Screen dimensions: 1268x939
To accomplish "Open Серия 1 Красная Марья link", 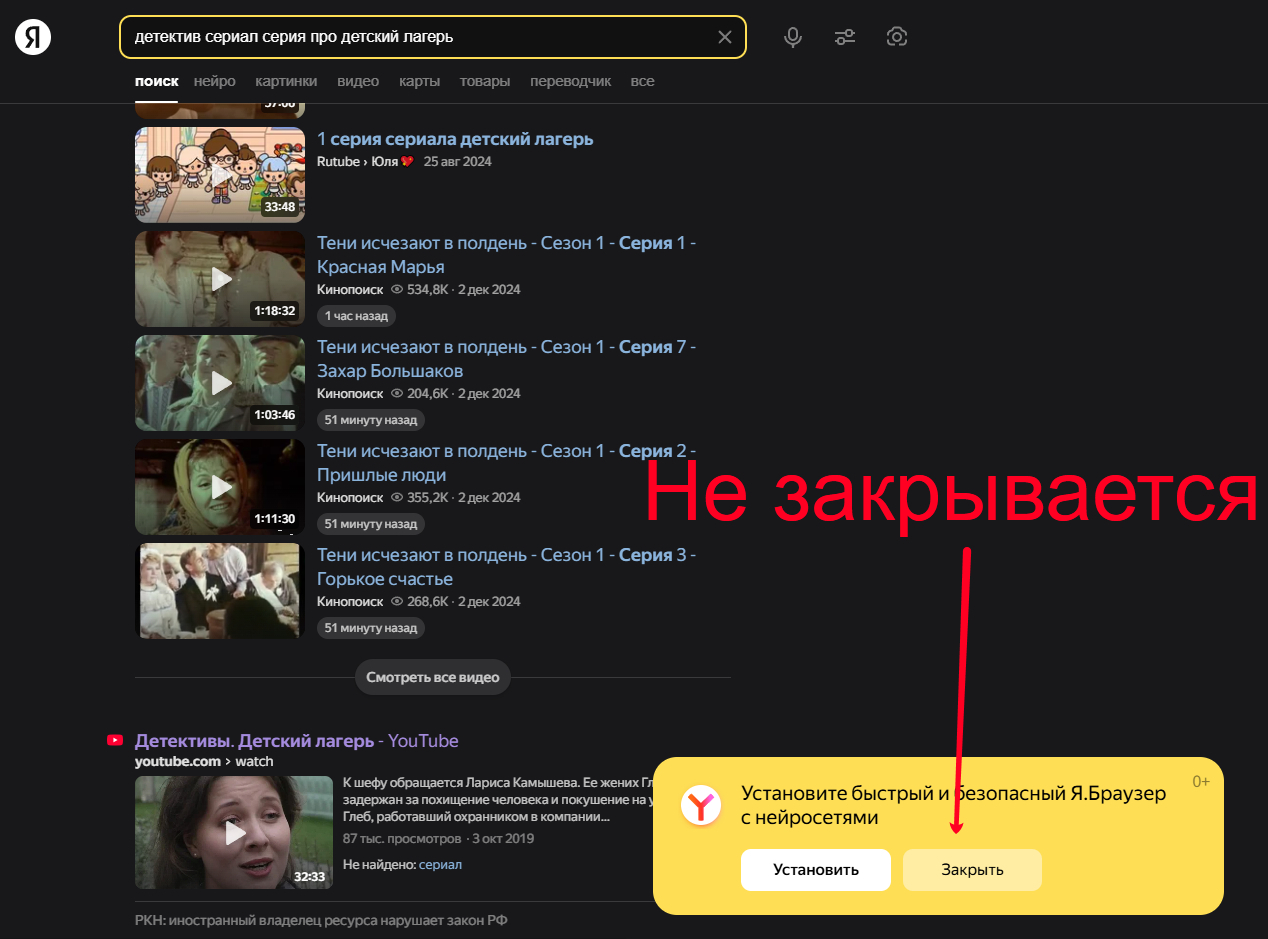I will pyautogui.click(x=506, y=254).
